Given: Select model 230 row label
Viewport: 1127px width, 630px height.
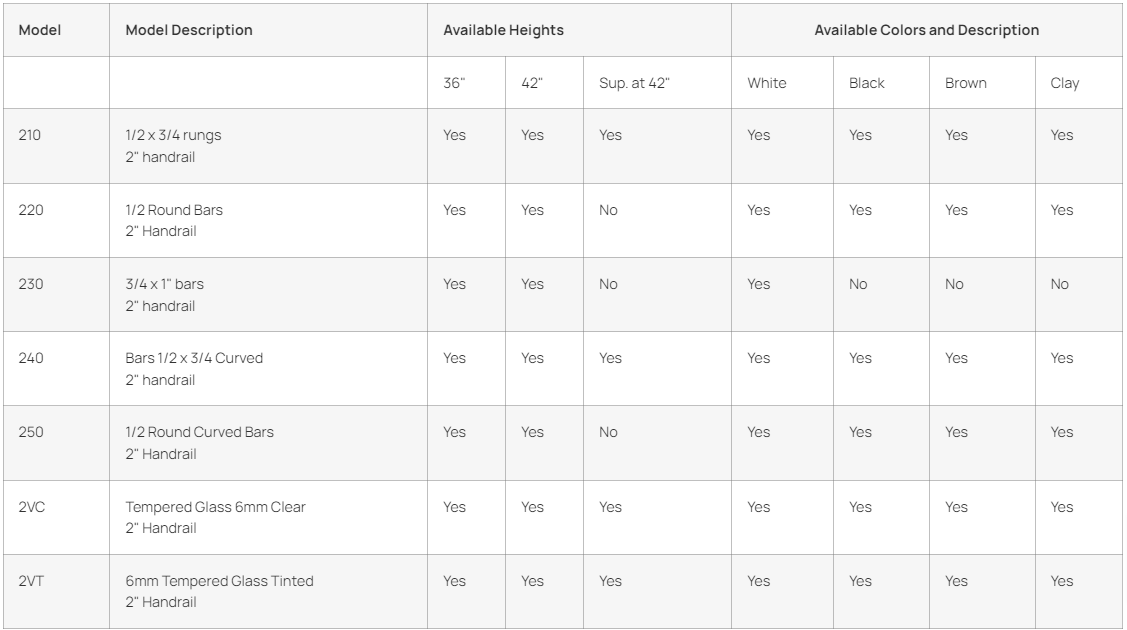Looking at the screenshot, I should point(31,284).
